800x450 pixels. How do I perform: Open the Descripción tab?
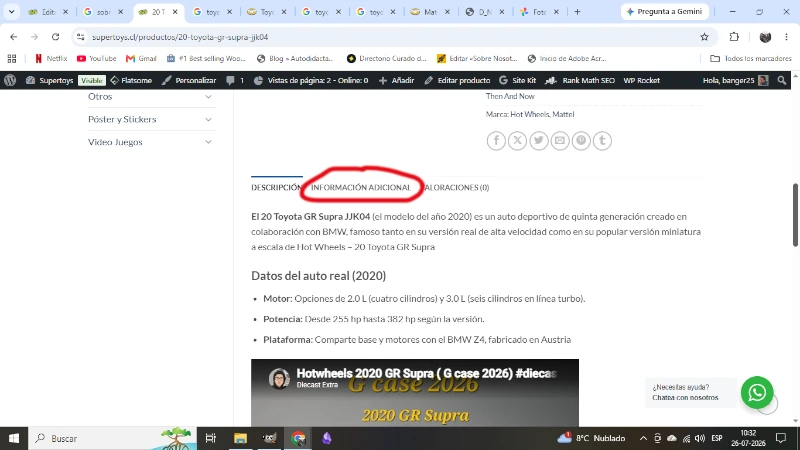276,188
